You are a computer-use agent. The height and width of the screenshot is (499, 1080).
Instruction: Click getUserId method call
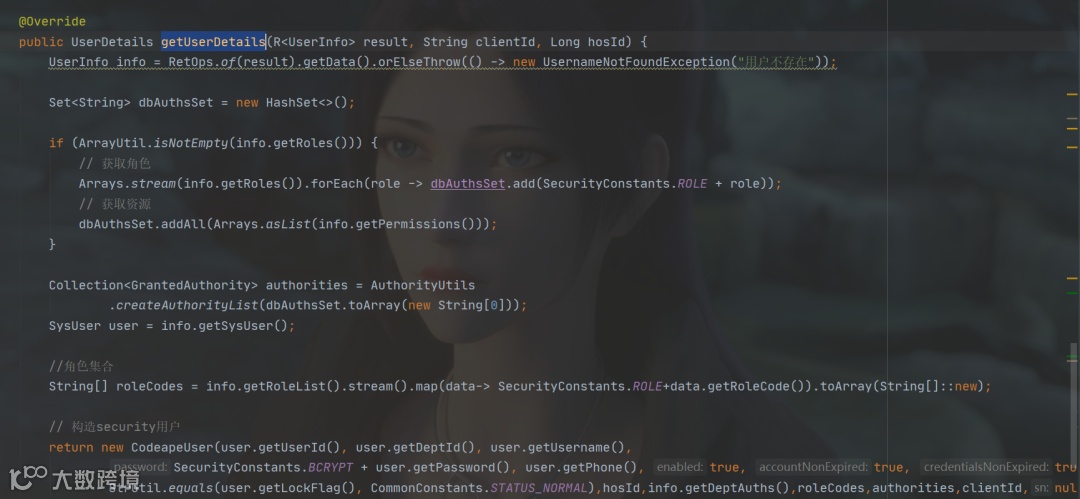click(292, 448)
